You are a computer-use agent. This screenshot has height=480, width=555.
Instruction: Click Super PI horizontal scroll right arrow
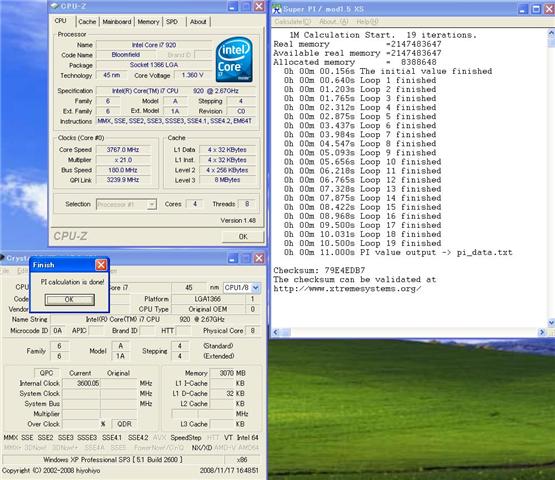tap(542, 332)
